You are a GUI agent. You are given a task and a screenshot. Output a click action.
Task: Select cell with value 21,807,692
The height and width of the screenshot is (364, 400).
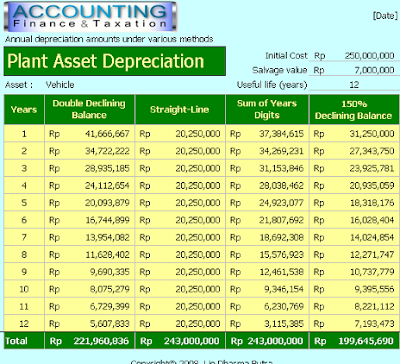[267, 220]
